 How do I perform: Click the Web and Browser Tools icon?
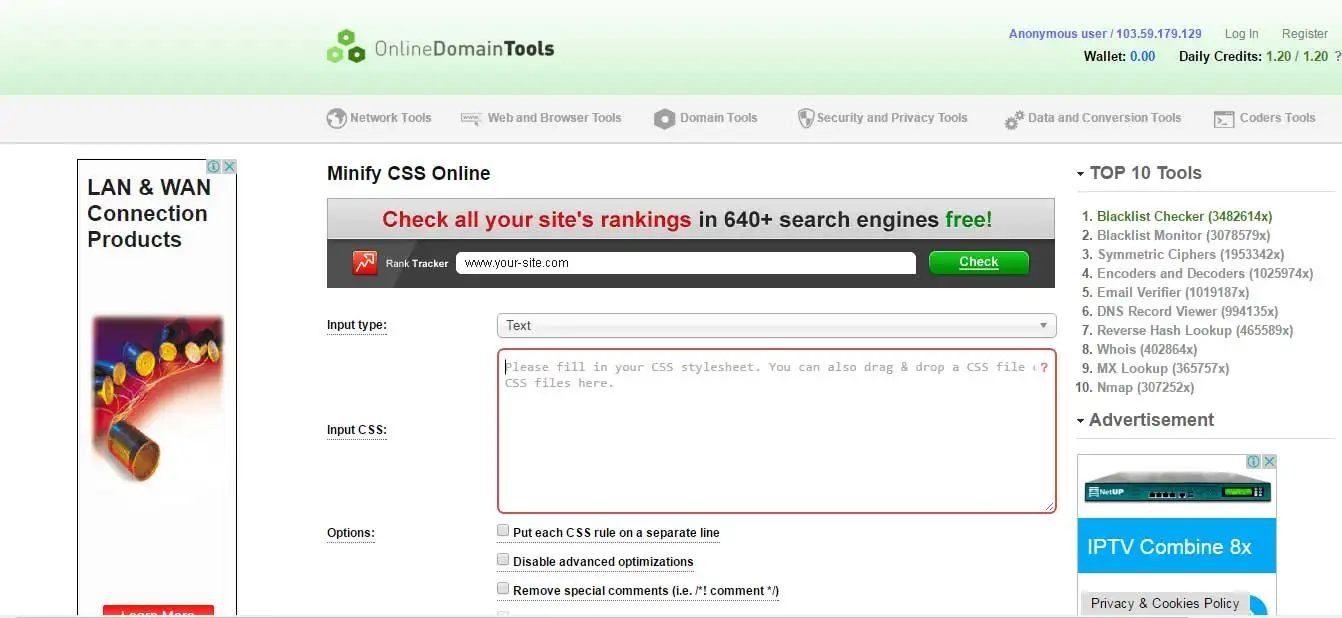[x=471, y=118]
